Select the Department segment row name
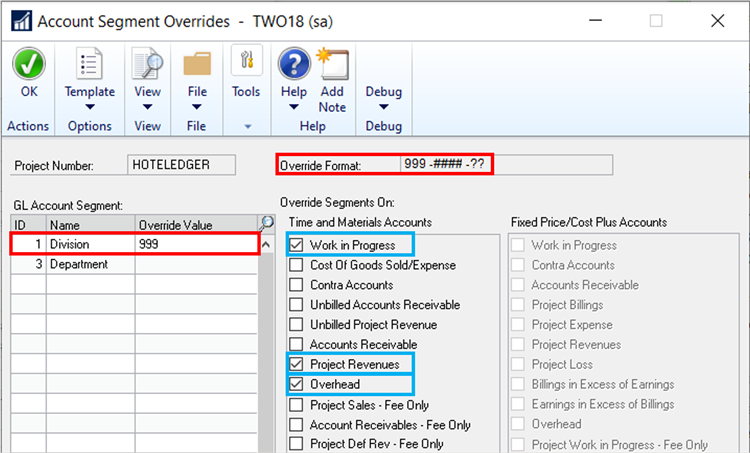This screenshot has height=453, width=750. point(90,264)
